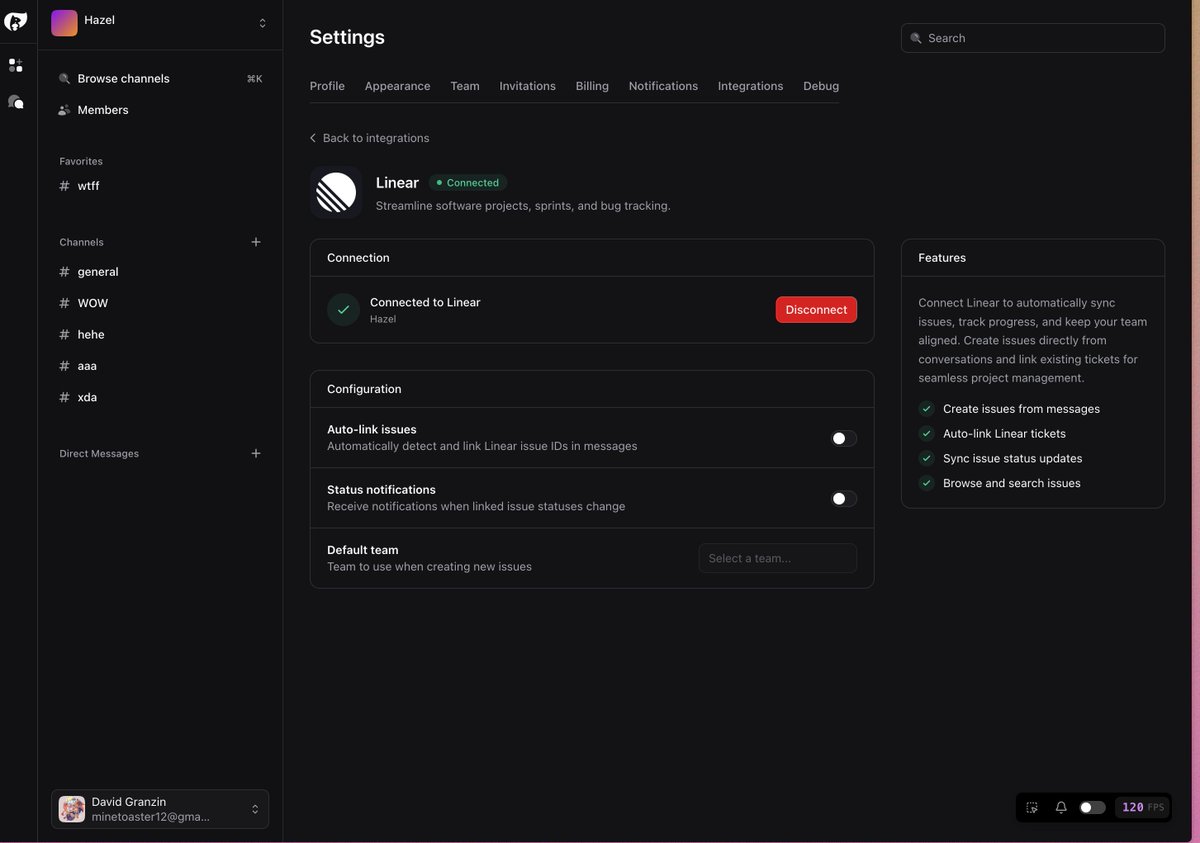
Task: Open the aaa channel
Action: point(160,366)
